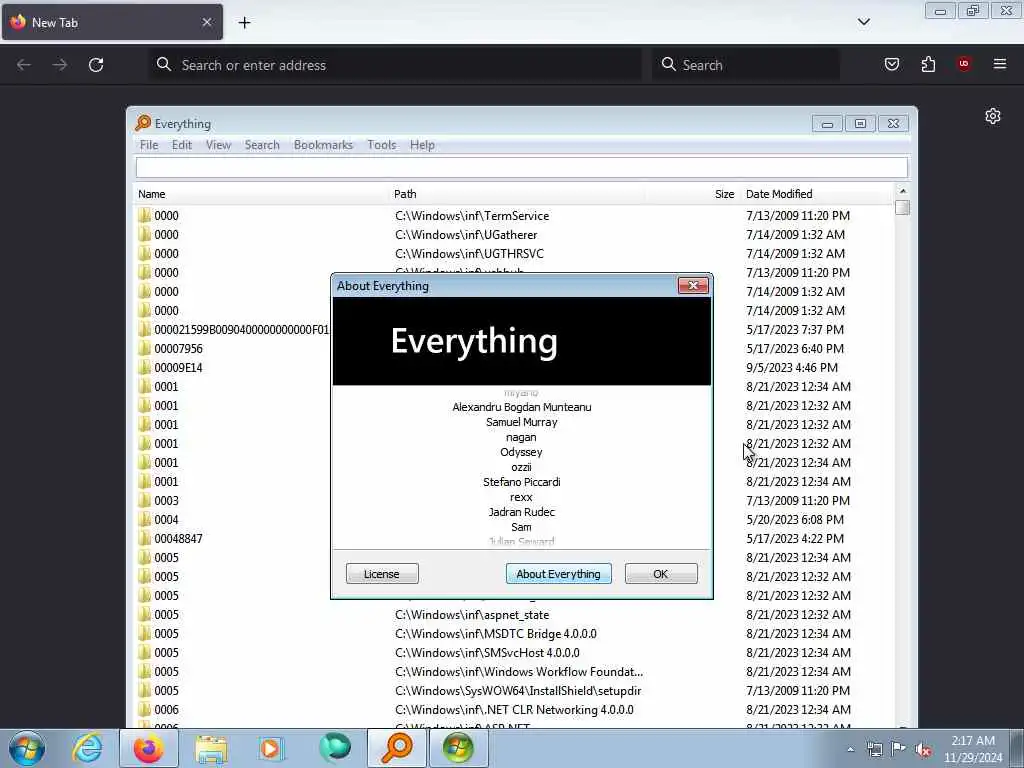Viewport: 1024px width, 768px height.
Task: Click path C:\Windows\inf\UGTHRSVC
Action: (x=469, y=253)
